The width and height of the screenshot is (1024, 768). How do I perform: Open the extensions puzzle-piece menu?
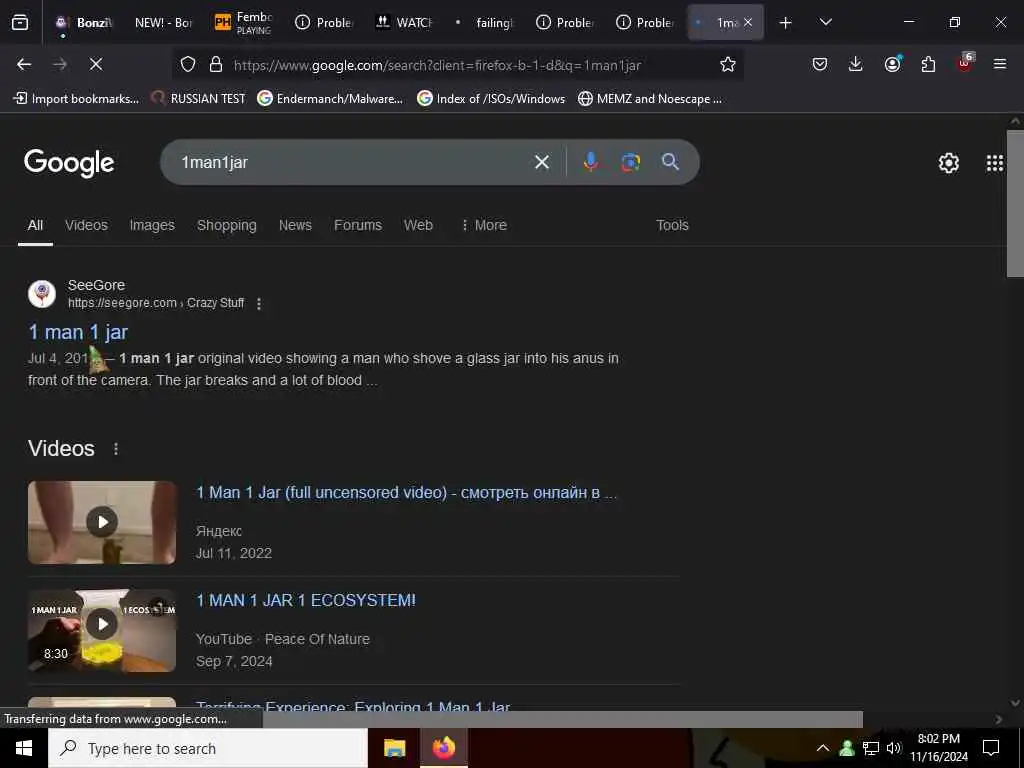[x=928, y=64]
